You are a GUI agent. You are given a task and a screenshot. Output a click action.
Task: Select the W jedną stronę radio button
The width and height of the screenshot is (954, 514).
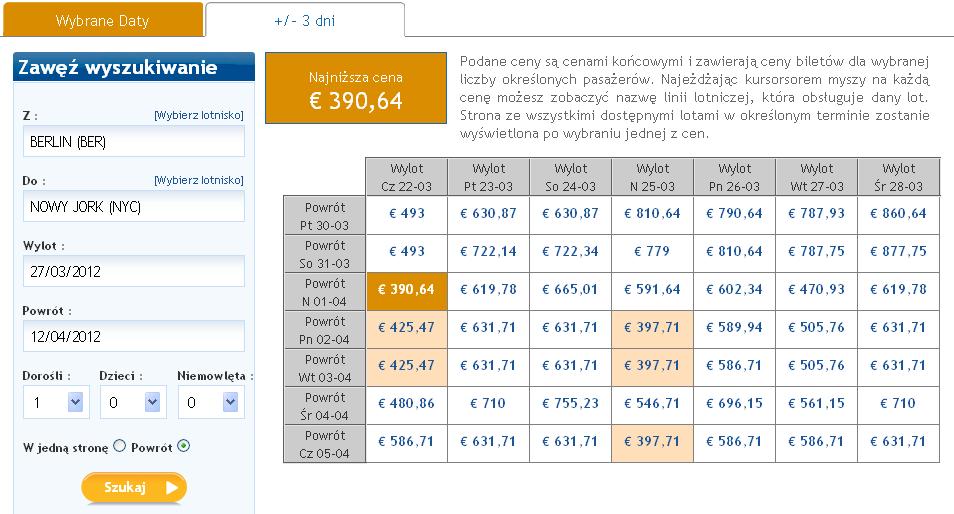click(x=120, y=446)
